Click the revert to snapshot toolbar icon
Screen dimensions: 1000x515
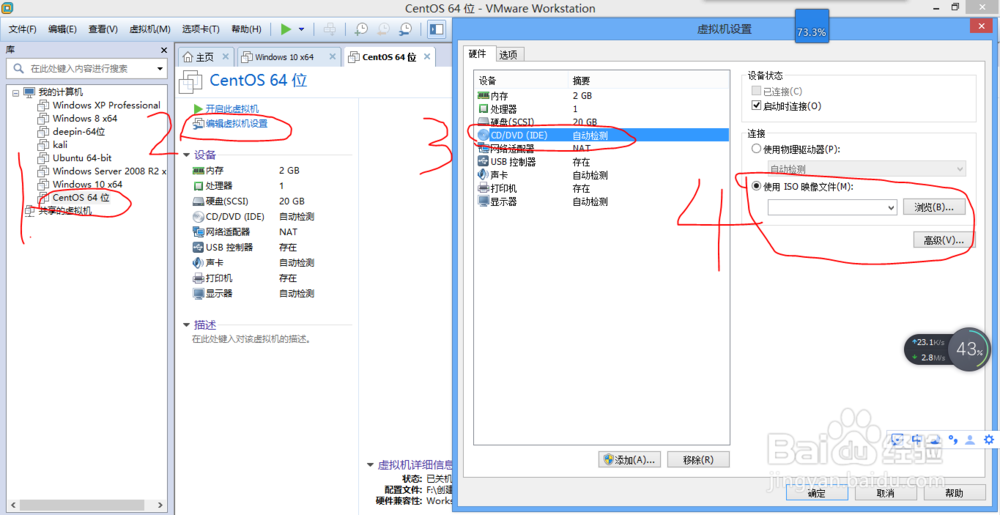(x=383, y=29)
